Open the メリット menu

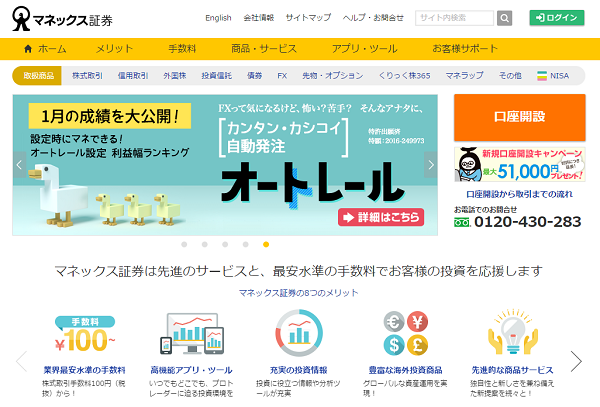tap(114, 49)
